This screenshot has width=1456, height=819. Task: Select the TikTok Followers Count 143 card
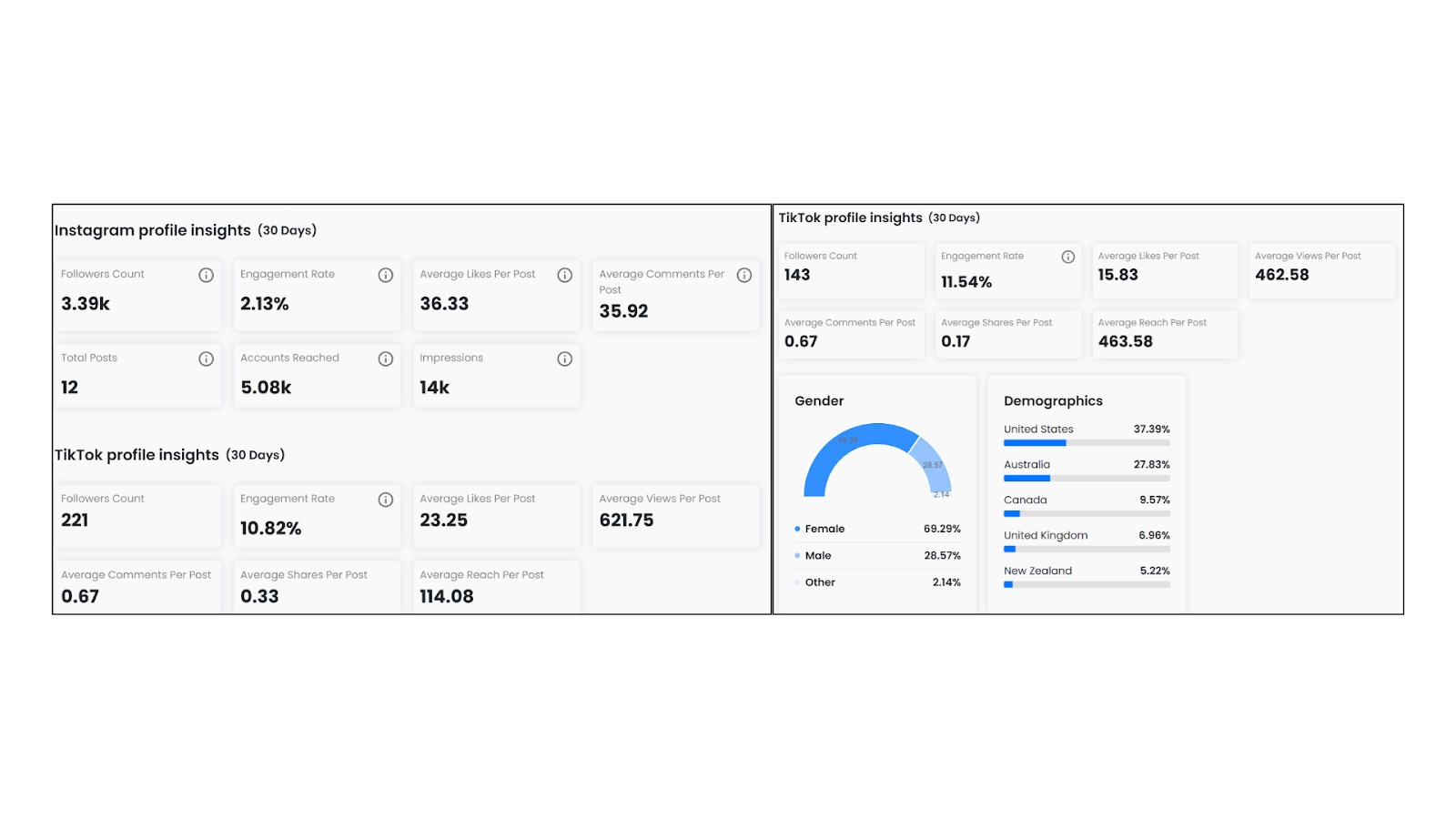coord(850,270)
